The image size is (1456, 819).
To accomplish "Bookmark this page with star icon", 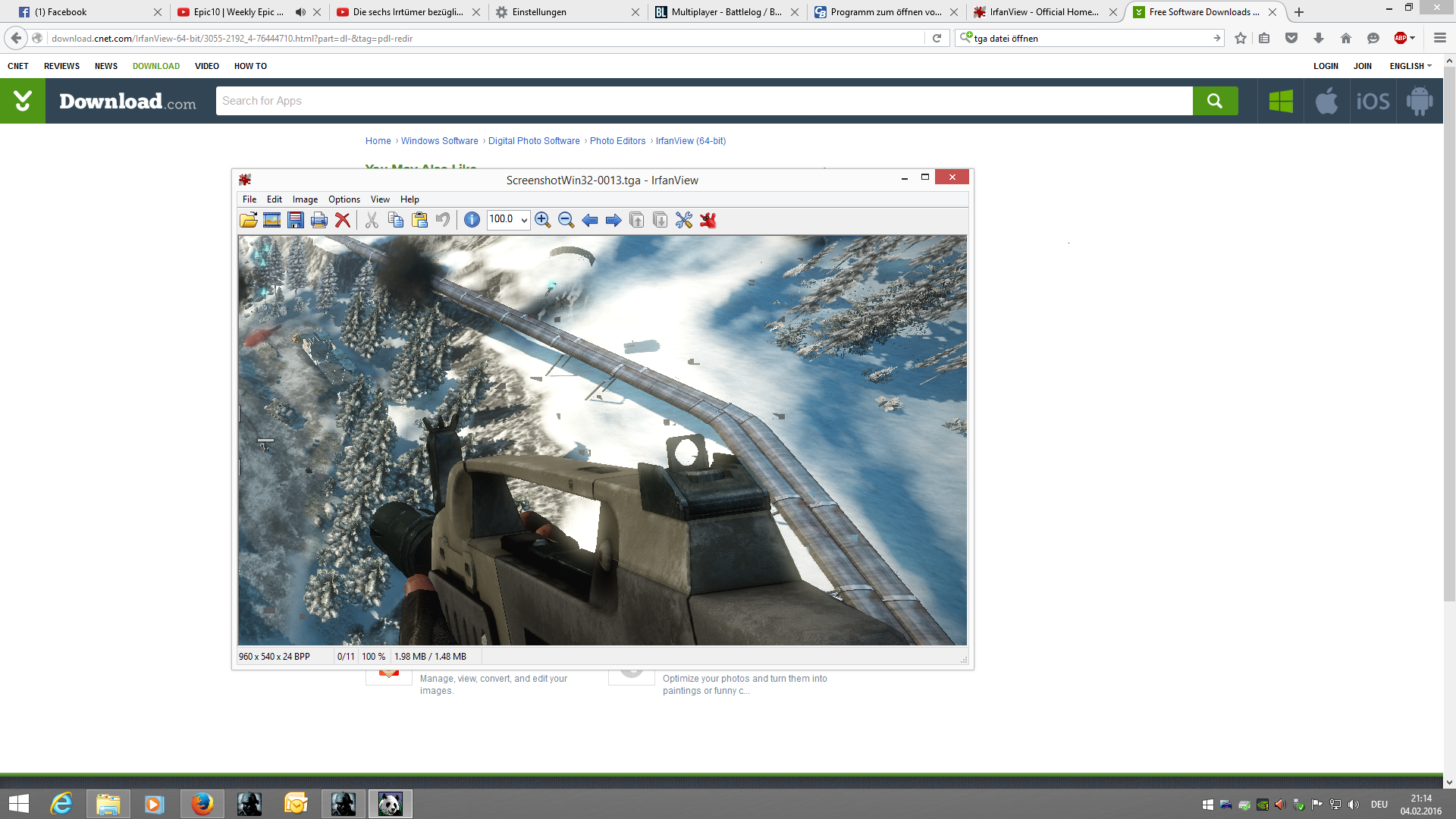I will [x=1241, y=38].
